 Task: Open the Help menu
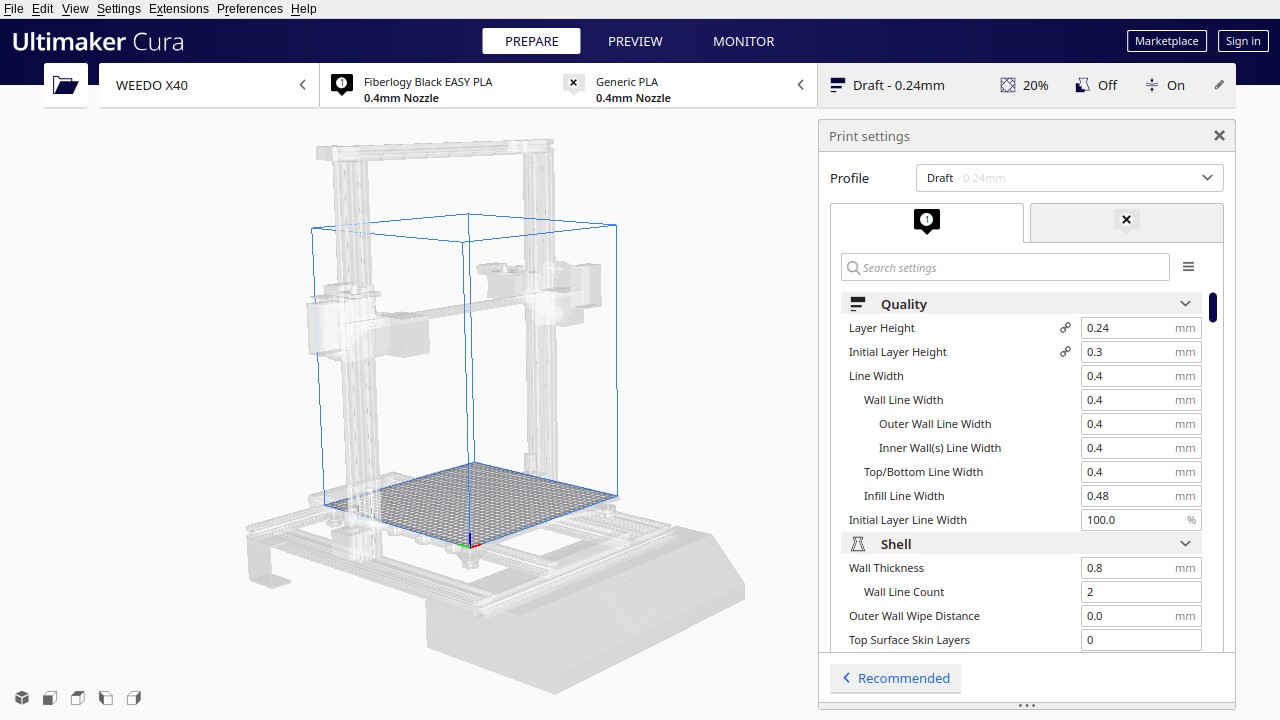click(x=303, y=9)
